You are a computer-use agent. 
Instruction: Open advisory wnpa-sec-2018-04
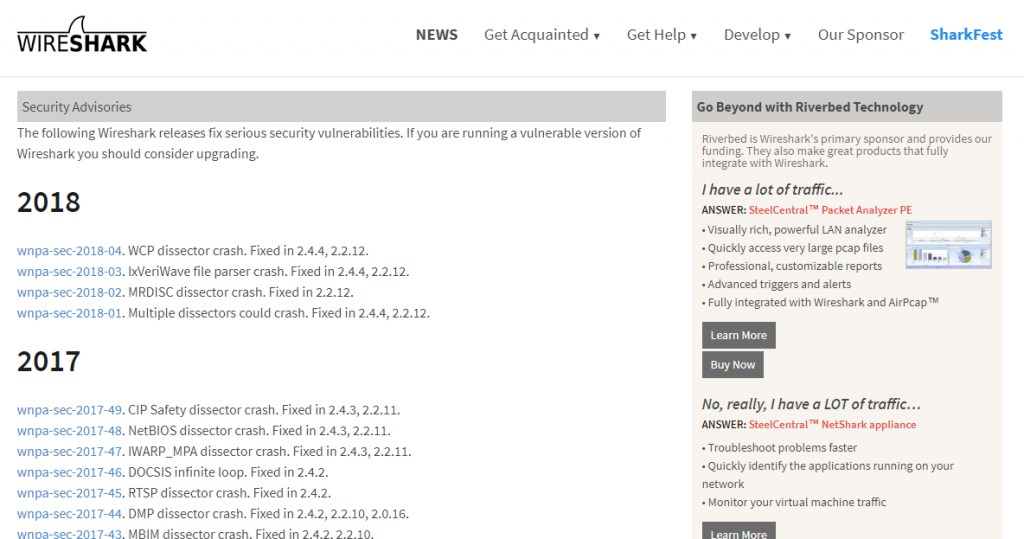click(69, 251)
